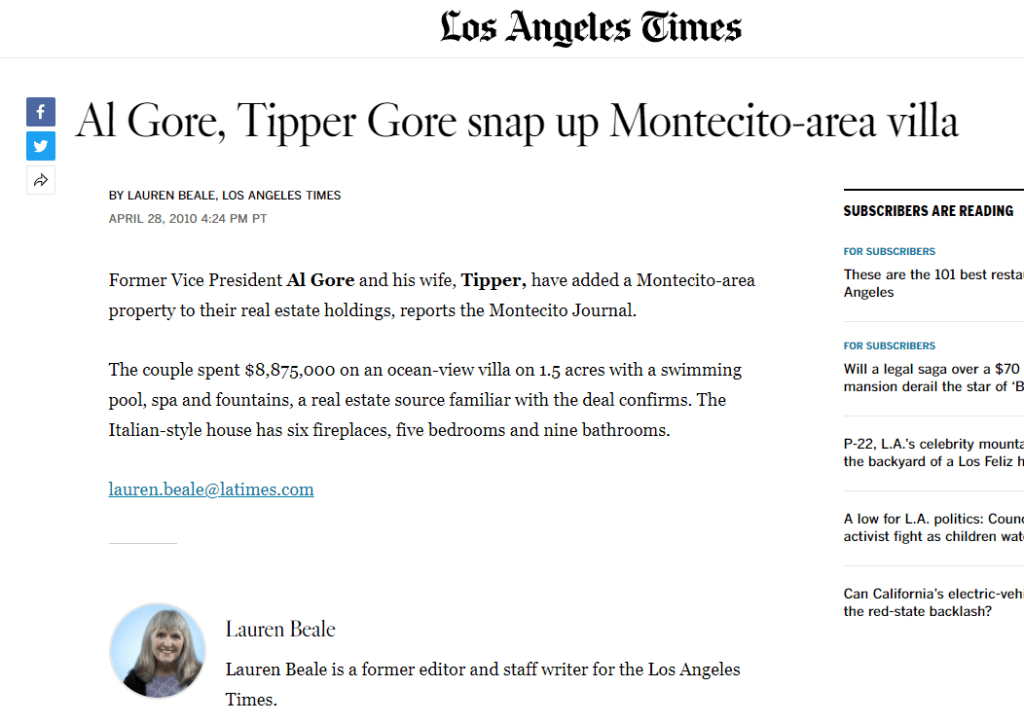This screenshot has height=724, width=1024.
Task: Open the Lauren Beale author name below photo
Action: pos(280,629)
